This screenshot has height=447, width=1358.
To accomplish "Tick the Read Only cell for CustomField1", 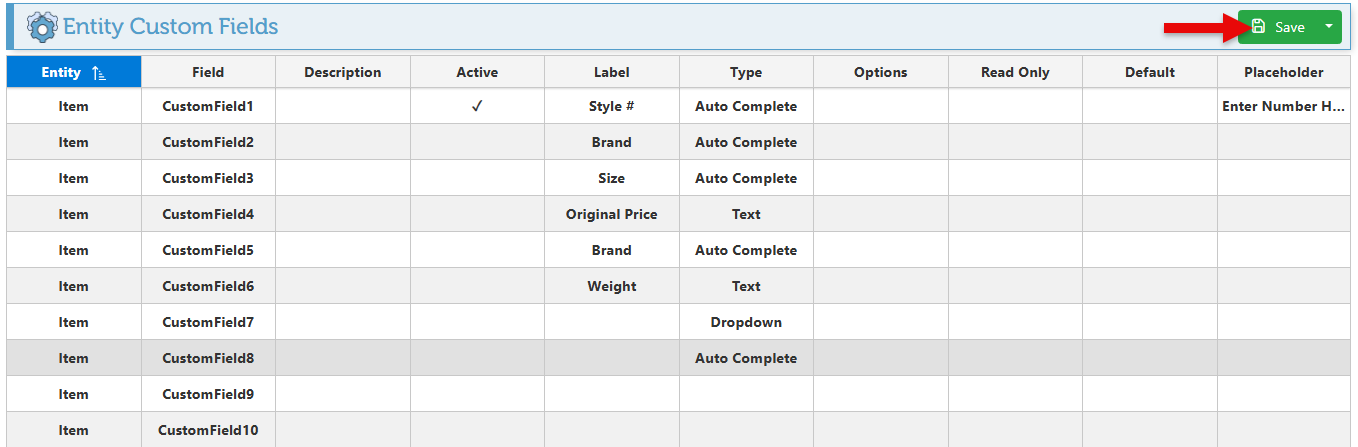I will (1015, 106).
